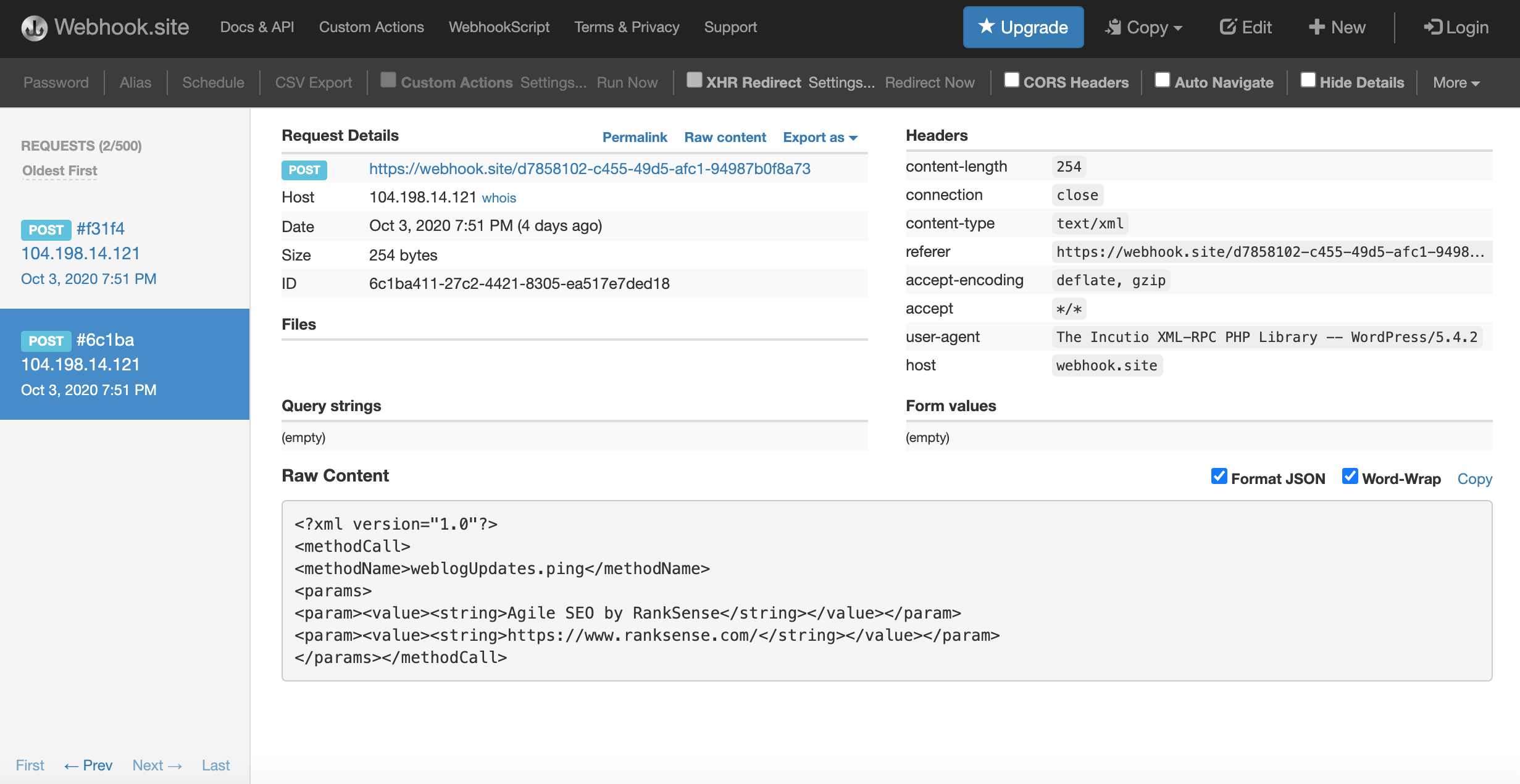
Task: Click the ranksense.com URL line in raw content
Action: 646,635
